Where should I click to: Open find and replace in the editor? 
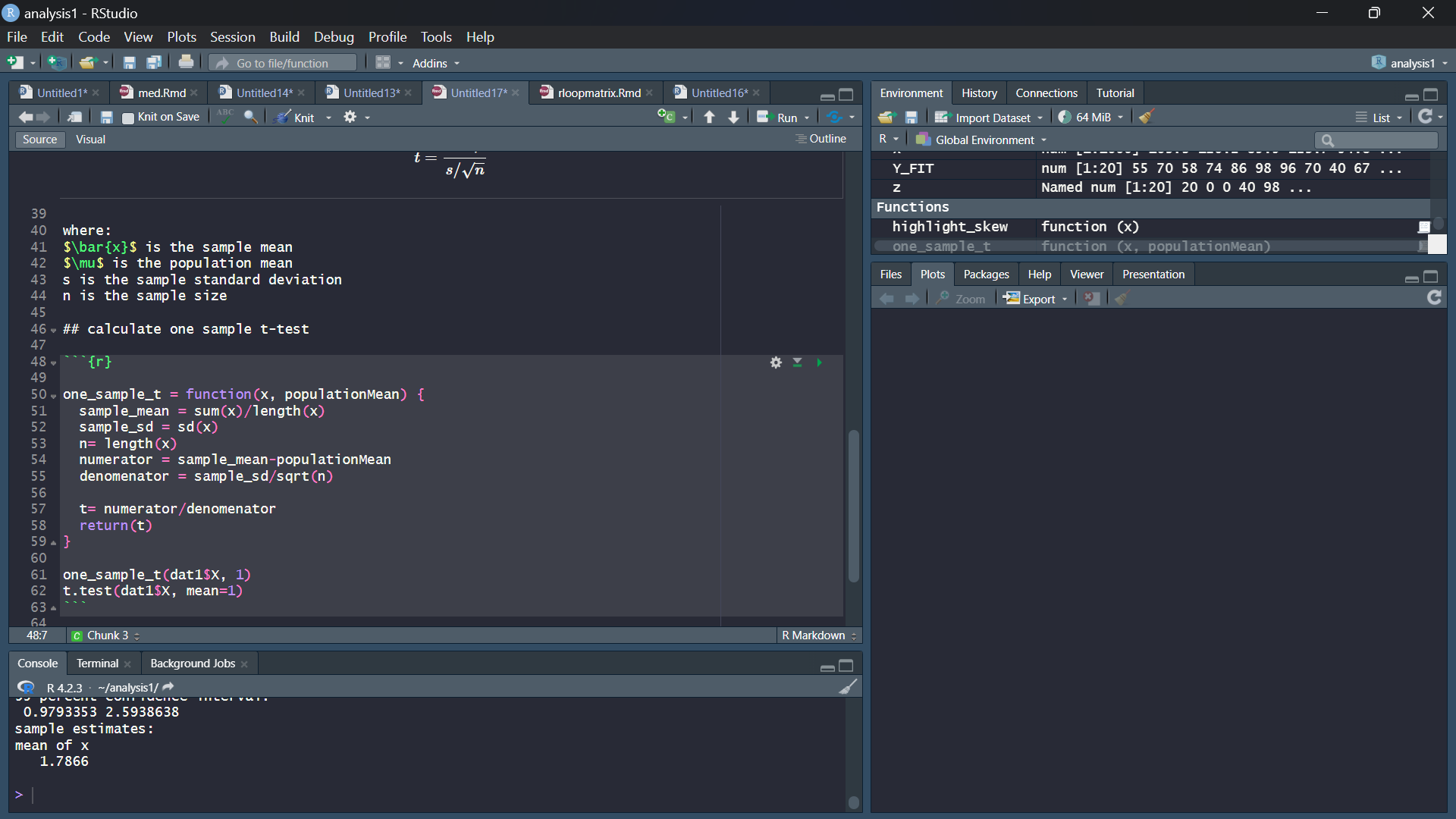(250, 117)
